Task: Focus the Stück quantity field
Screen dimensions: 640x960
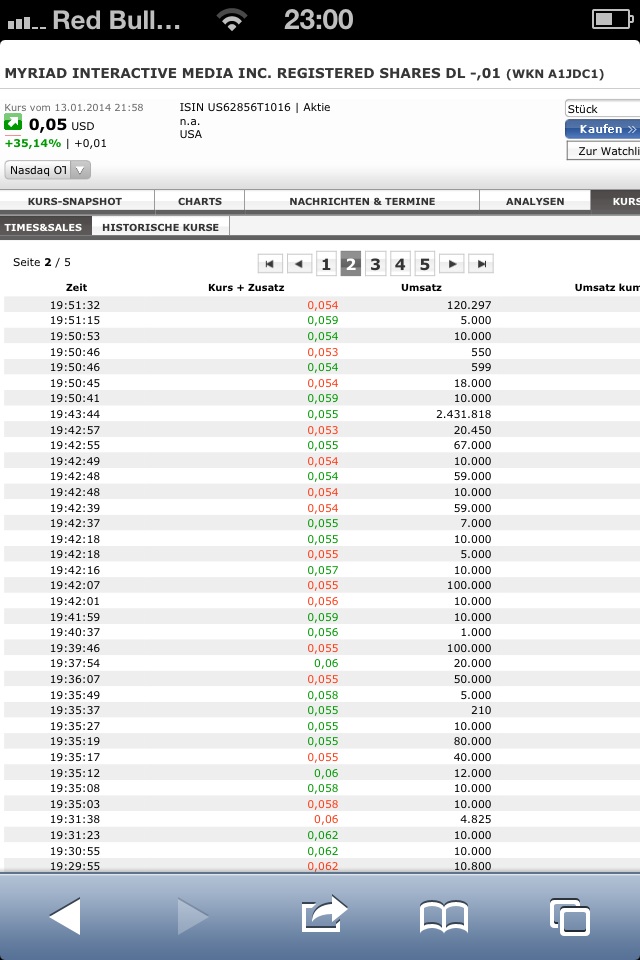Action: coord(603,108)
